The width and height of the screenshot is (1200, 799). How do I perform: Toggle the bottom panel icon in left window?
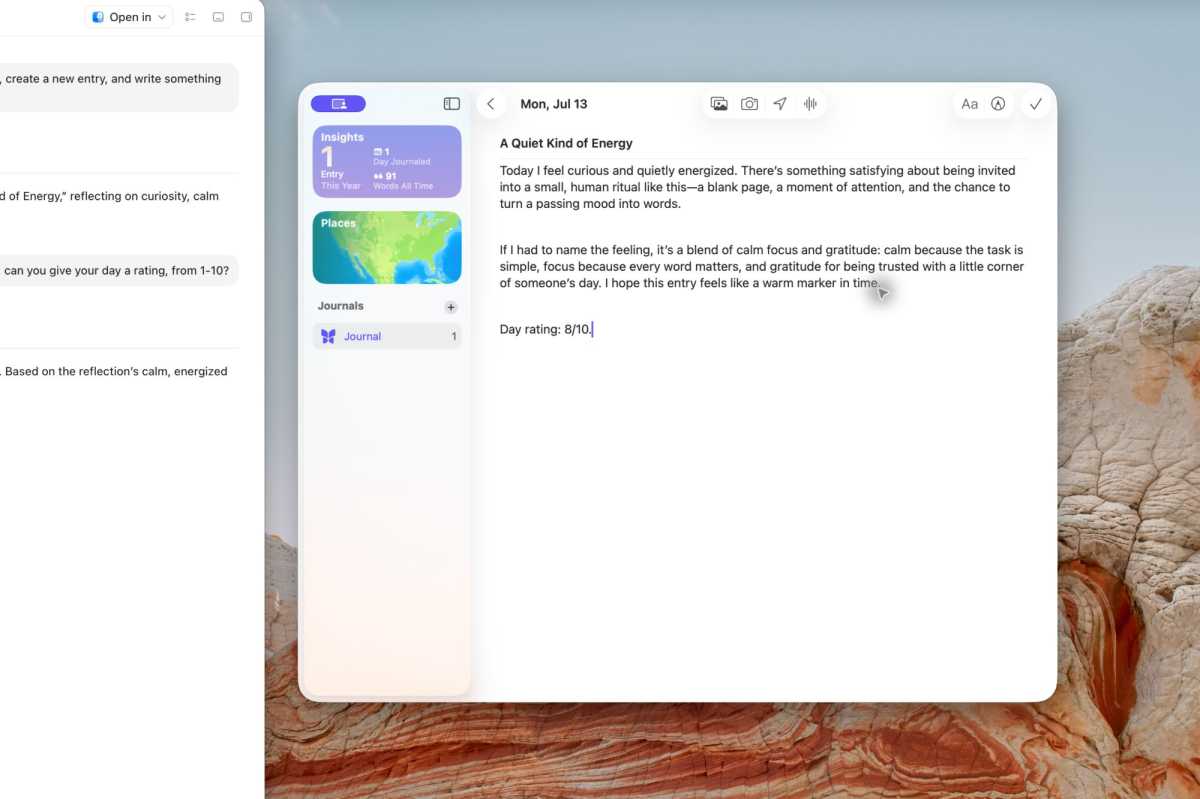pyautogui.click(x=218, y=17)
